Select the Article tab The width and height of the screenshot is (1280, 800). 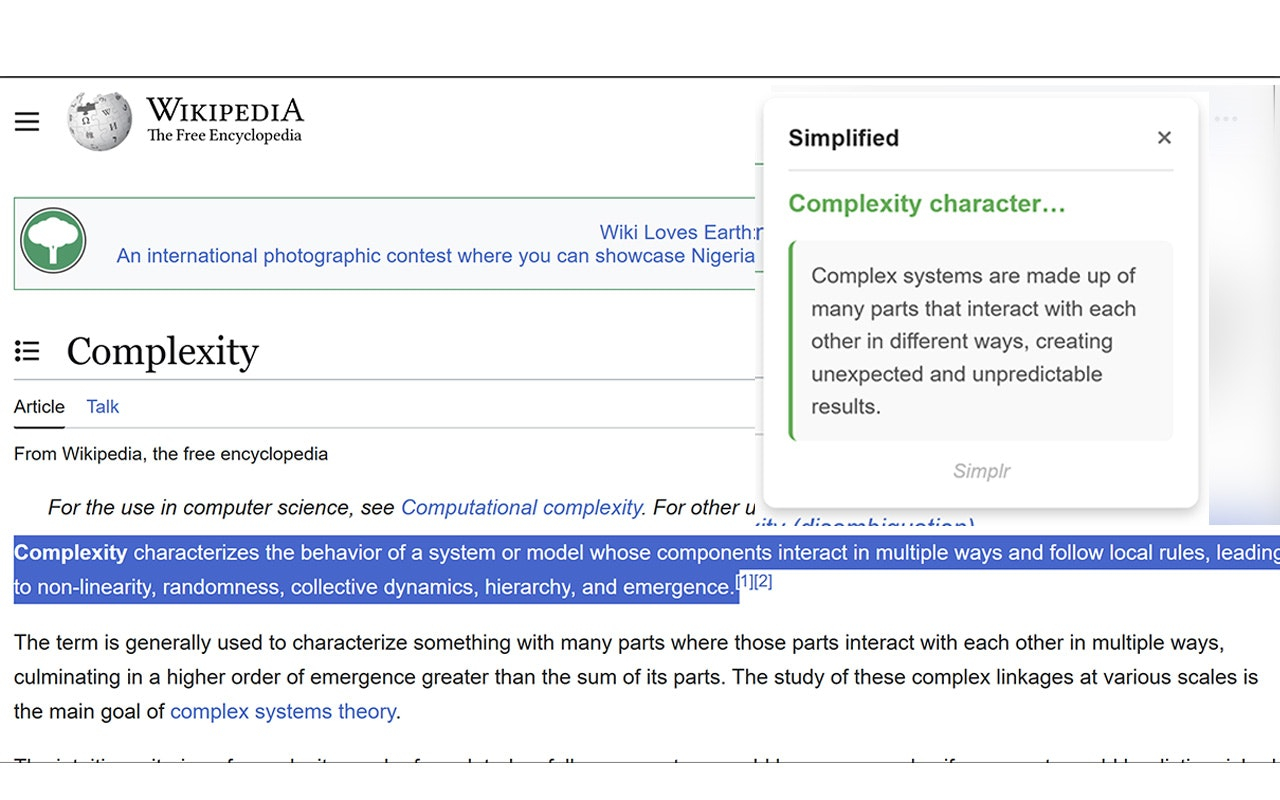pyautogui.click(x=39, y=407)
